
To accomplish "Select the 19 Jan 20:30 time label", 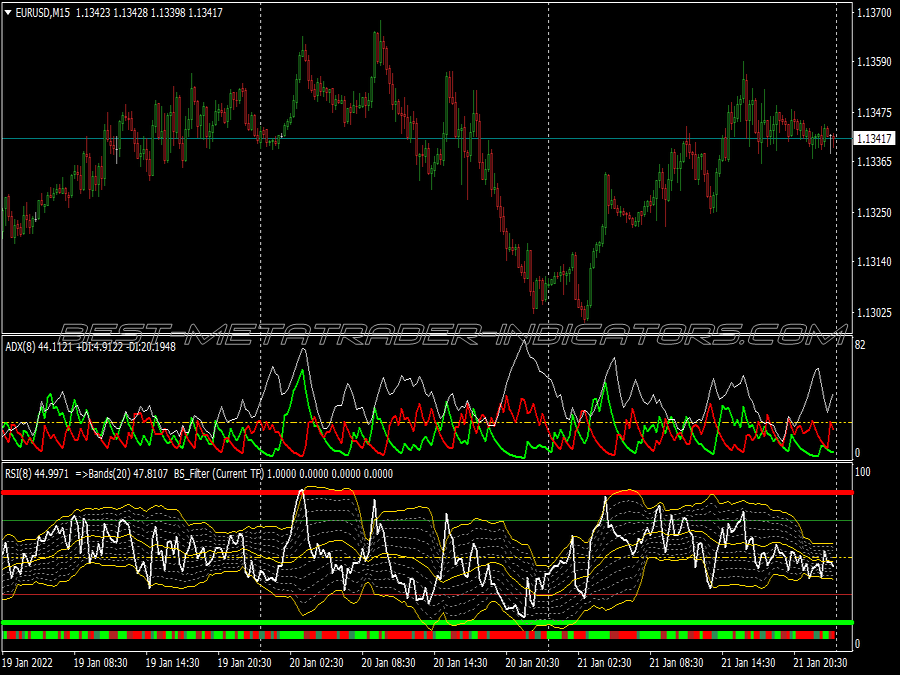I will pos(245,662).
